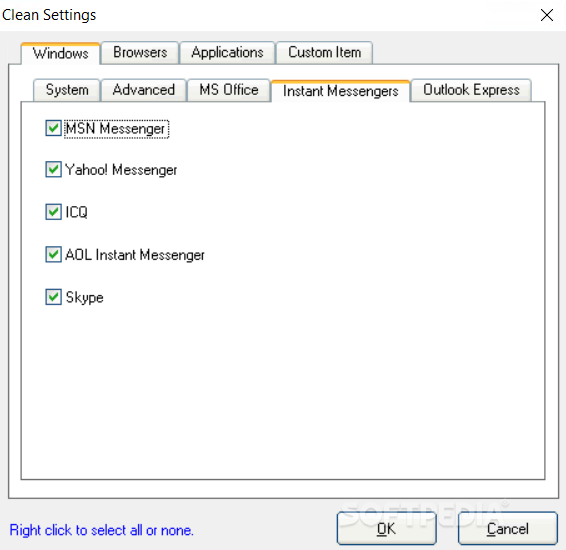Select the Instant Messengers sub-tab

pos(340,91)
